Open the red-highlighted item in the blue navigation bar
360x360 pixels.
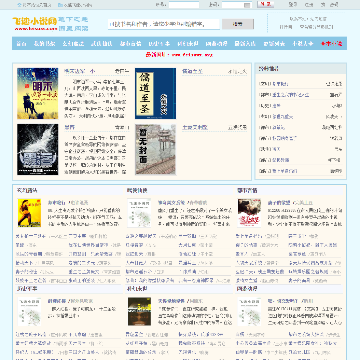coord(331,44)
